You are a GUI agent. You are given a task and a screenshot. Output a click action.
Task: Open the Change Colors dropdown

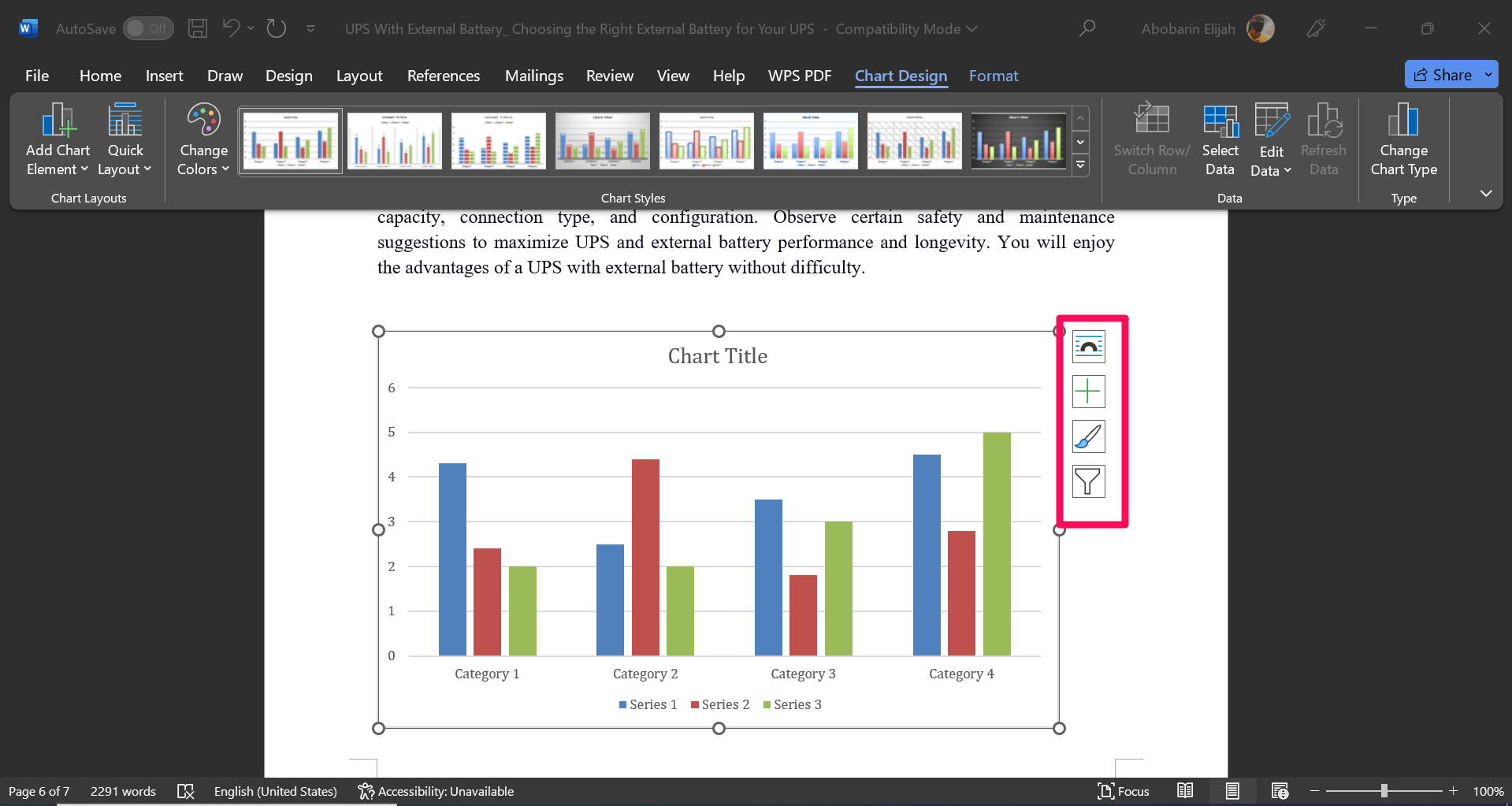click(202, 139)
